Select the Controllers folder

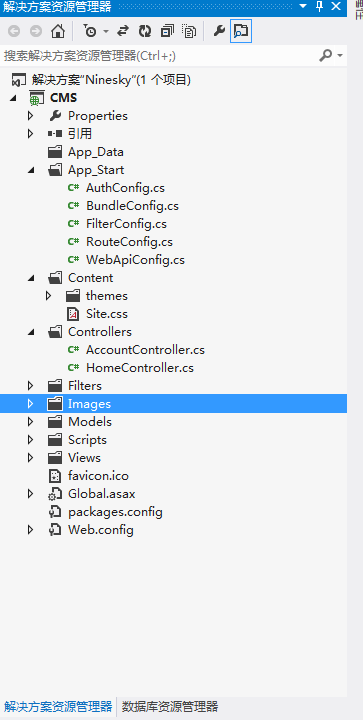(x=100, y=332)
